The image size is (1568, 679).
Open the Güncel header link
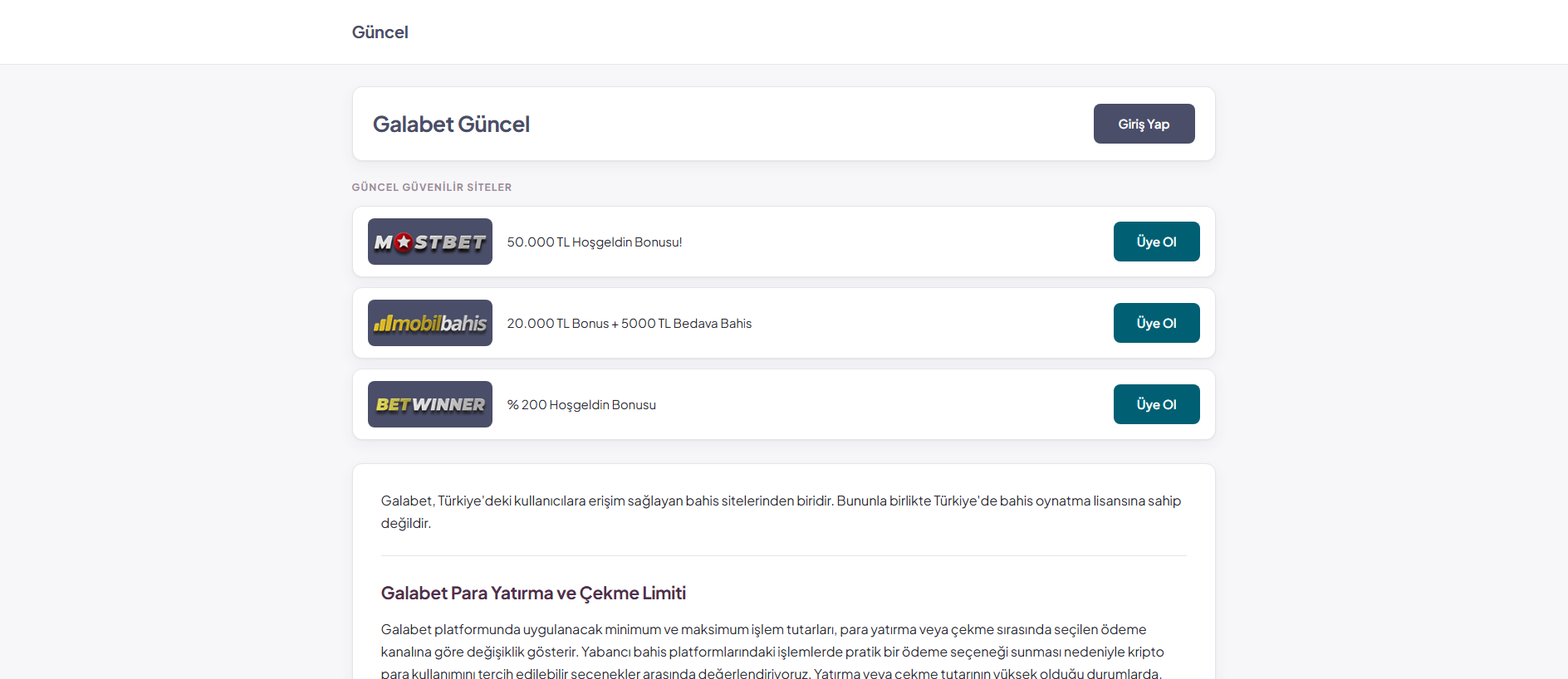click(380, 32)
